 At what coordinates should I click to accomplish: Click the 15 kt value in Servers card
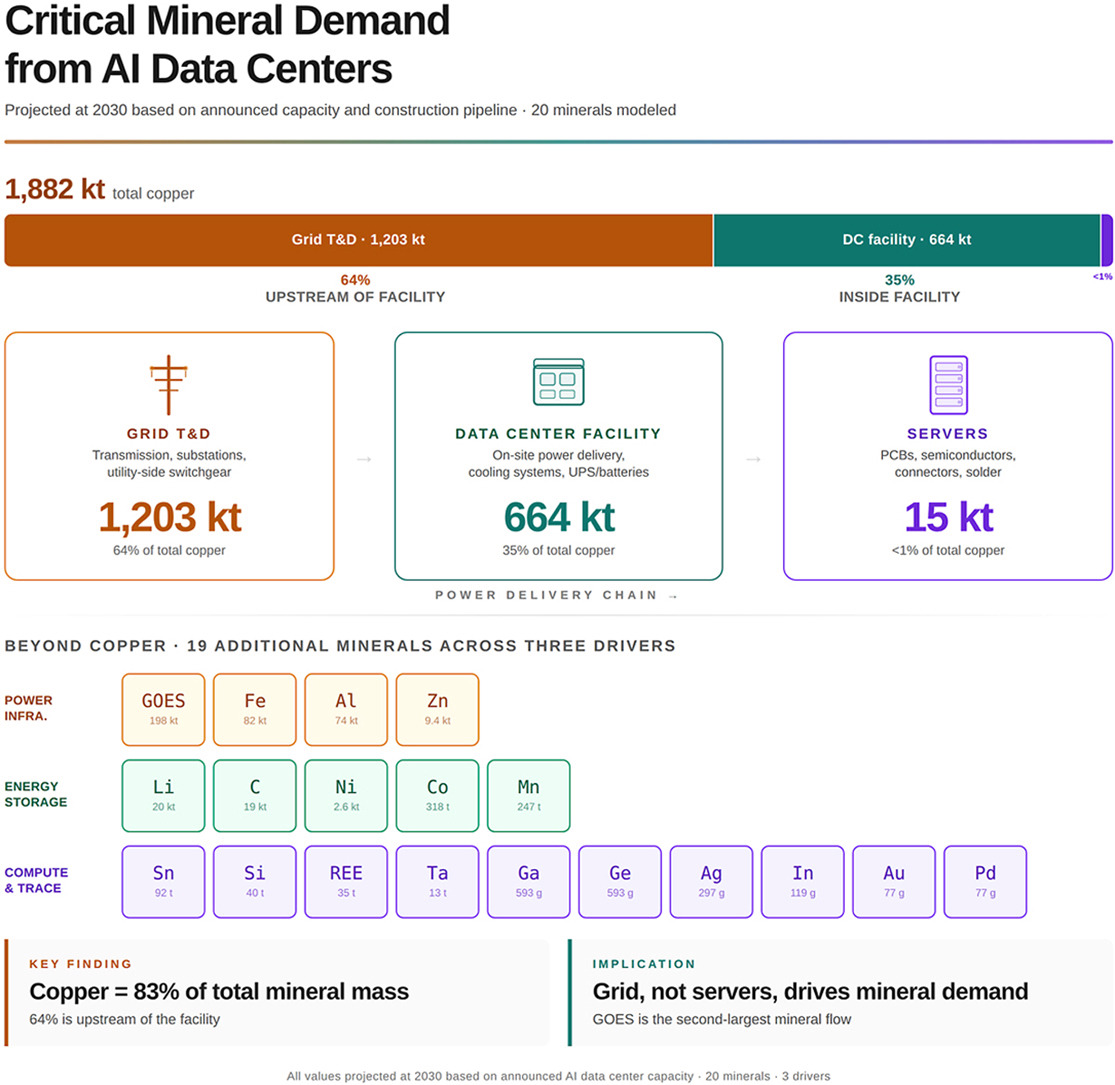pos(949,517)
